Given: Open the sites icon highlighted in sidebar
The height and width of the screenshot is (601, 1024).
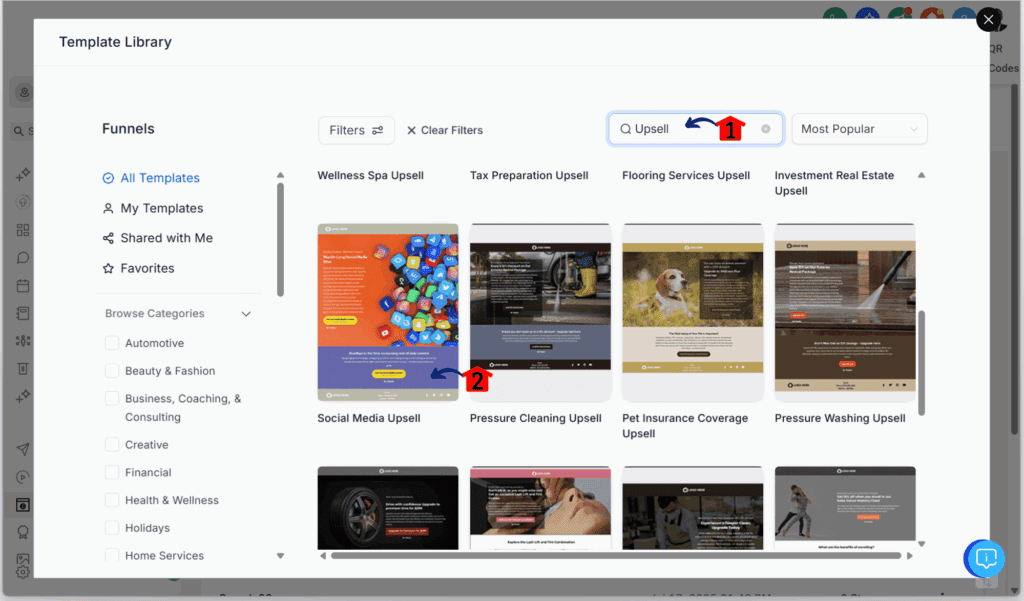Looking at the screenshot, I should pos(23,505).
